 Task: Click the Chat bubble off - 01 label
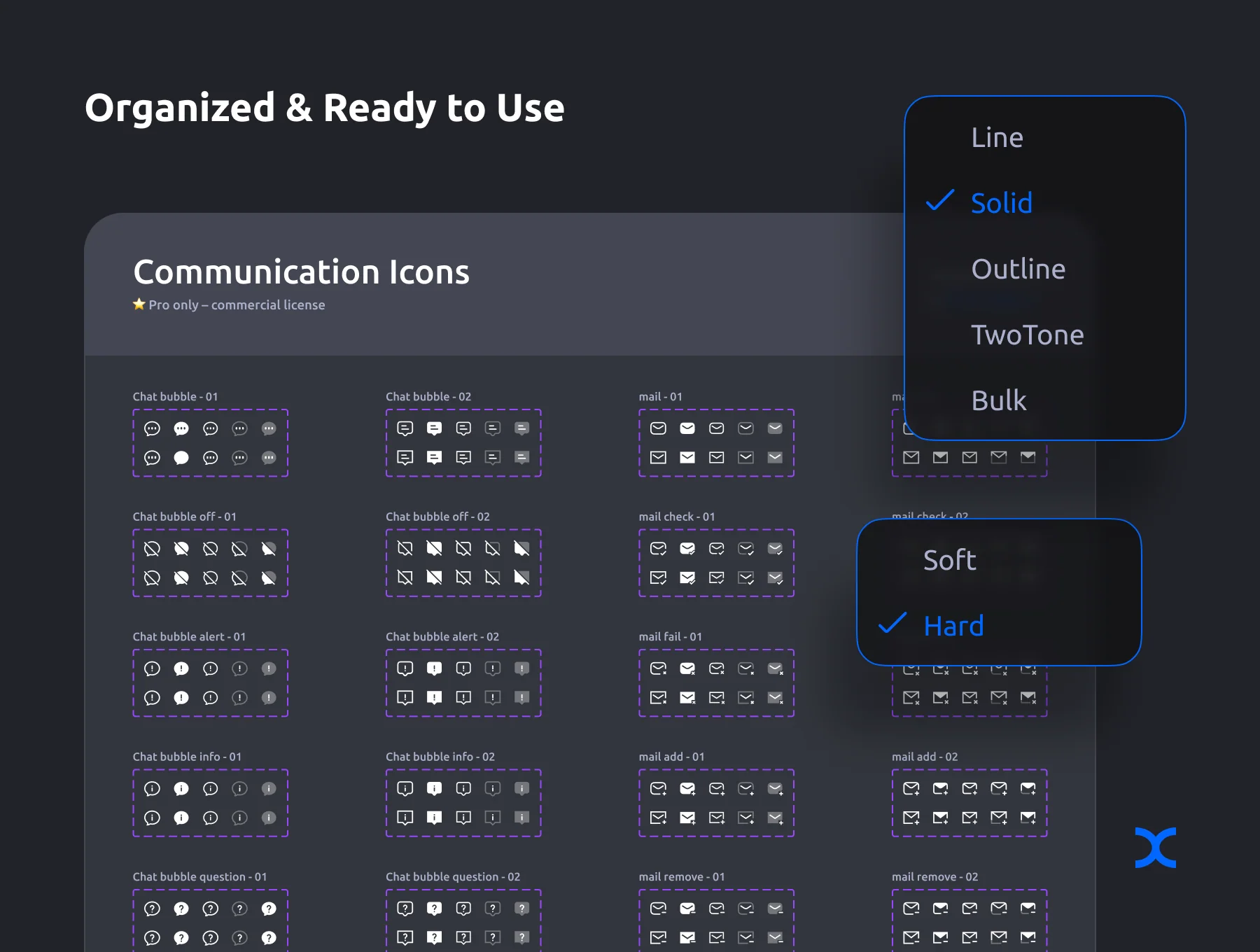185,517
